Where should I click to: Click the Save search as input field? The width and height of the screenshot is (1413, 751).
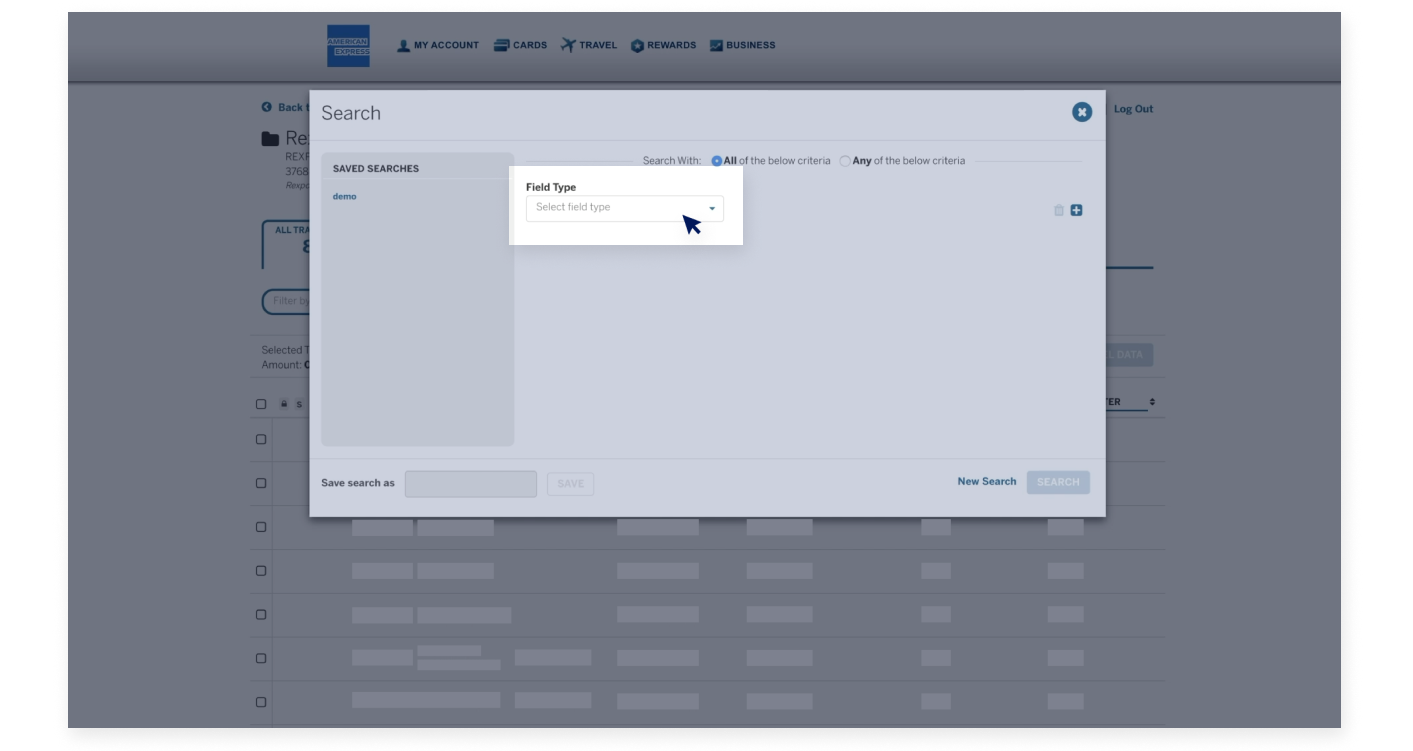click(470, 483)
